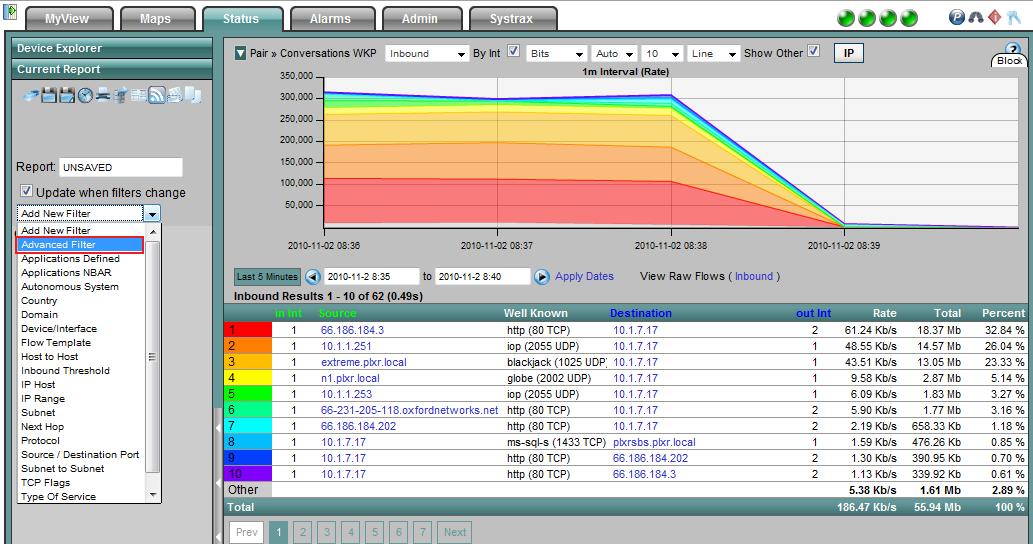This screenshot has height=544, width=1033.
Task: Click the Next page button
Action: [455, 532]
